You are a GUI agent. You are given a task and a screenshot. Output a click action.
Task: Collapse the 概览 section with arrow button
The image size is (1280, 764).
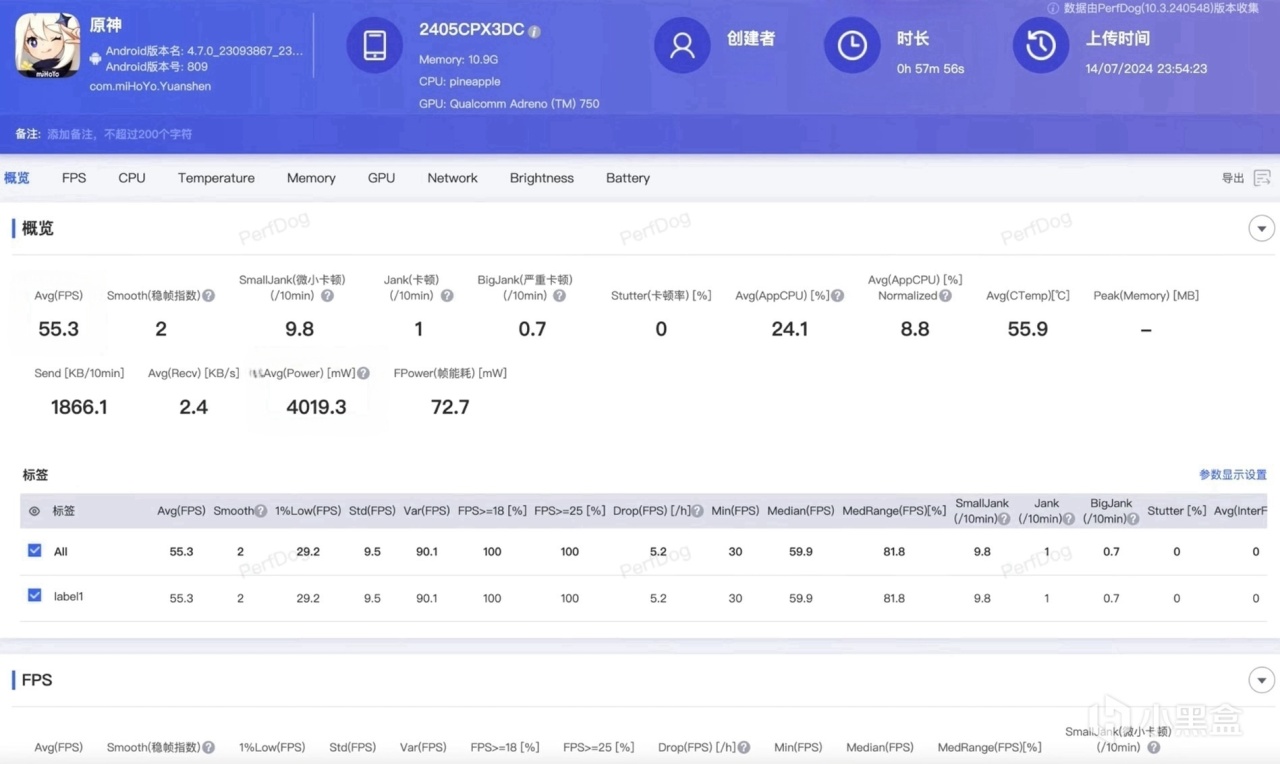click(x=1261, y=228)
